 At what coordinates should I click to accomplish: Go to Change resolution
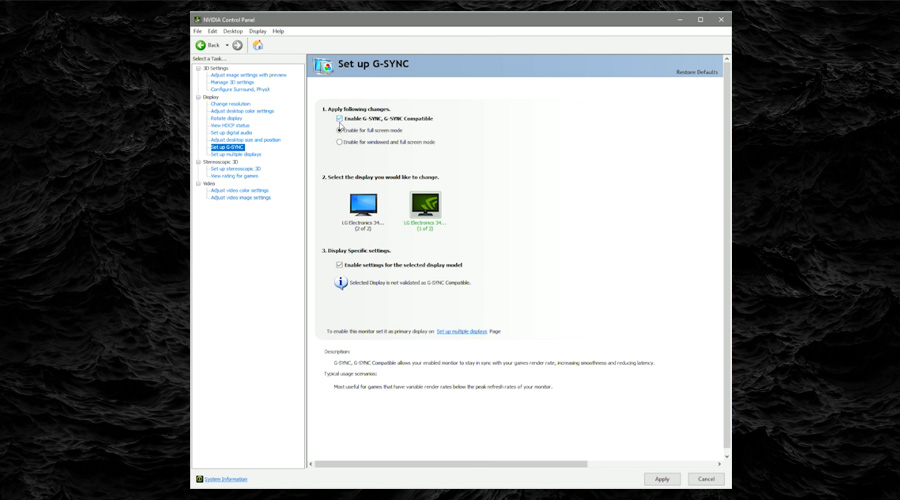(230, 104)
